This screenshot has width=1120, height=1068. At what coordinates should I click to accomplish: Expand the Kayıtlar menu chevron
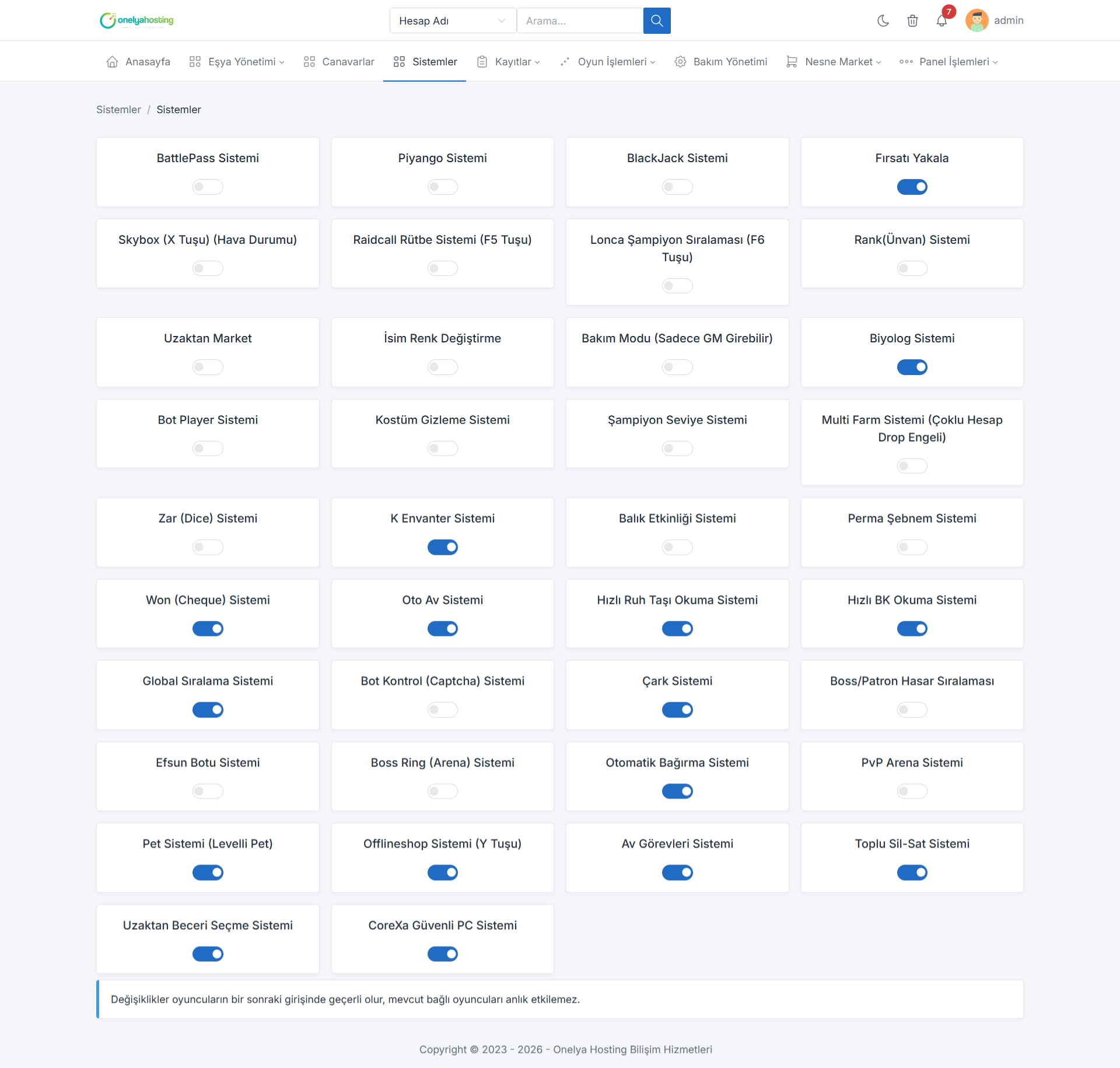(x=537, y=62)
